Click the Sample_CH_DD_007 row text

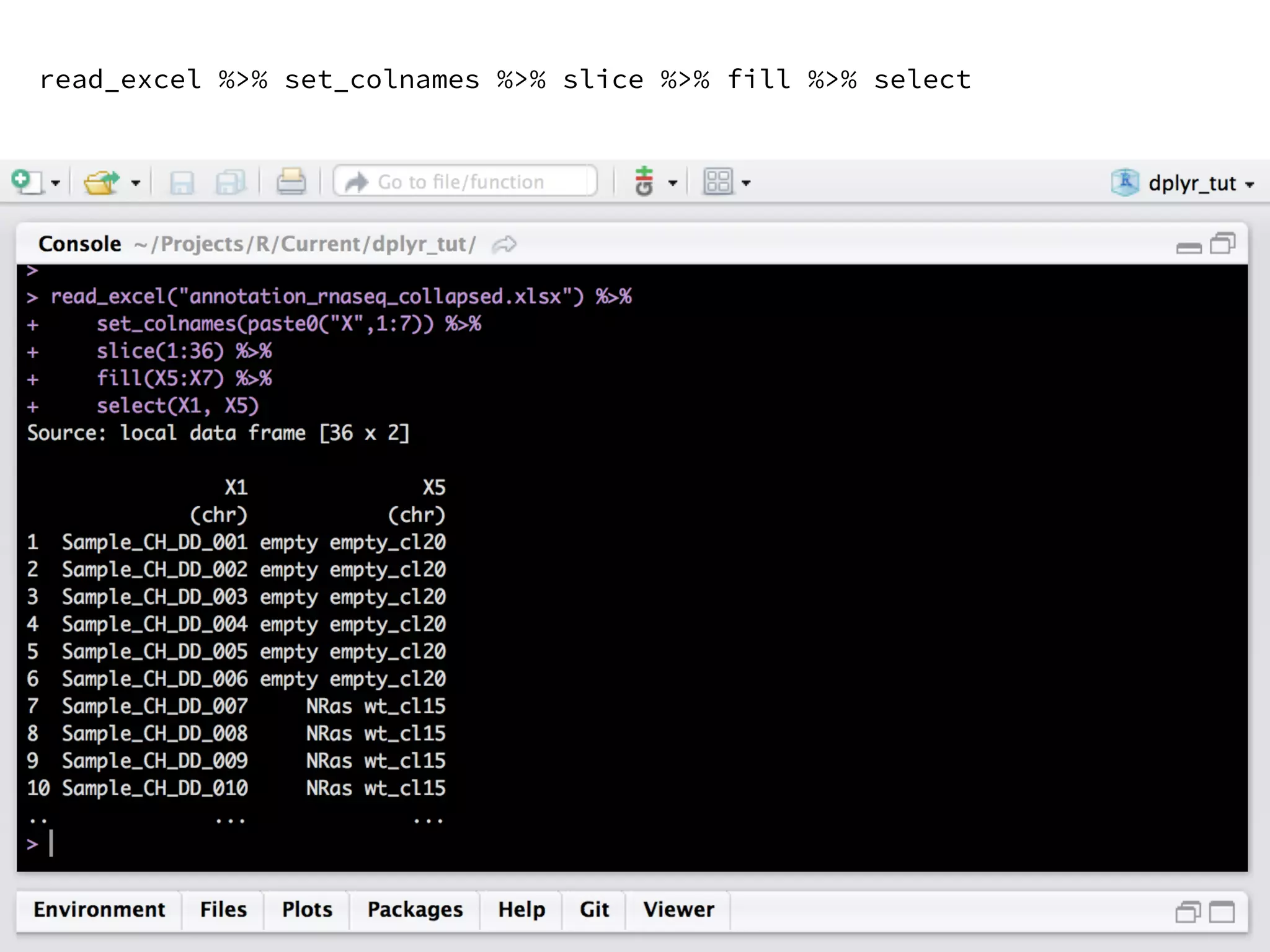(155, 706)
